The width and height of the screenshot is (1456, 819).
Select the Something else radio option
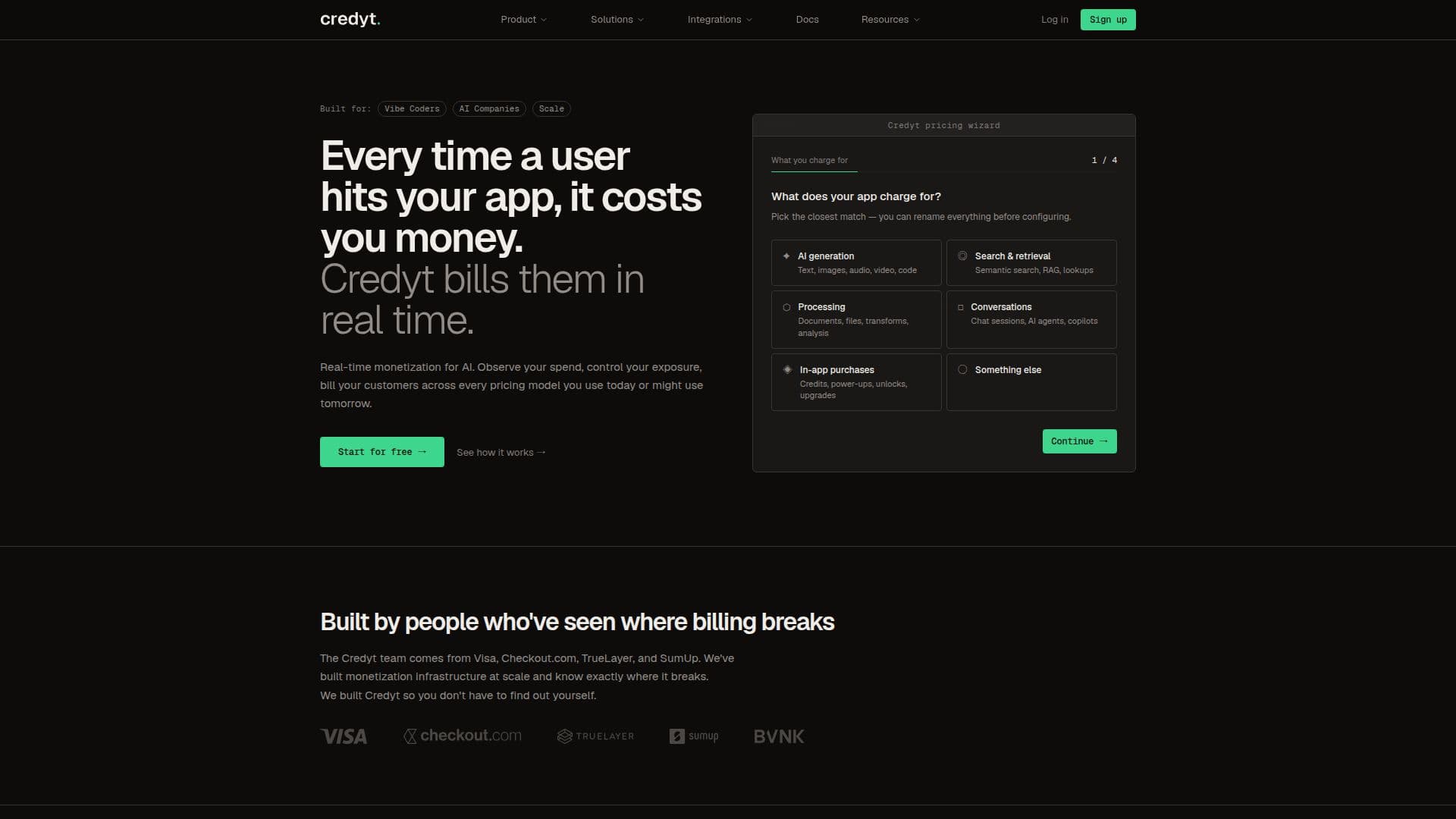1031,382
